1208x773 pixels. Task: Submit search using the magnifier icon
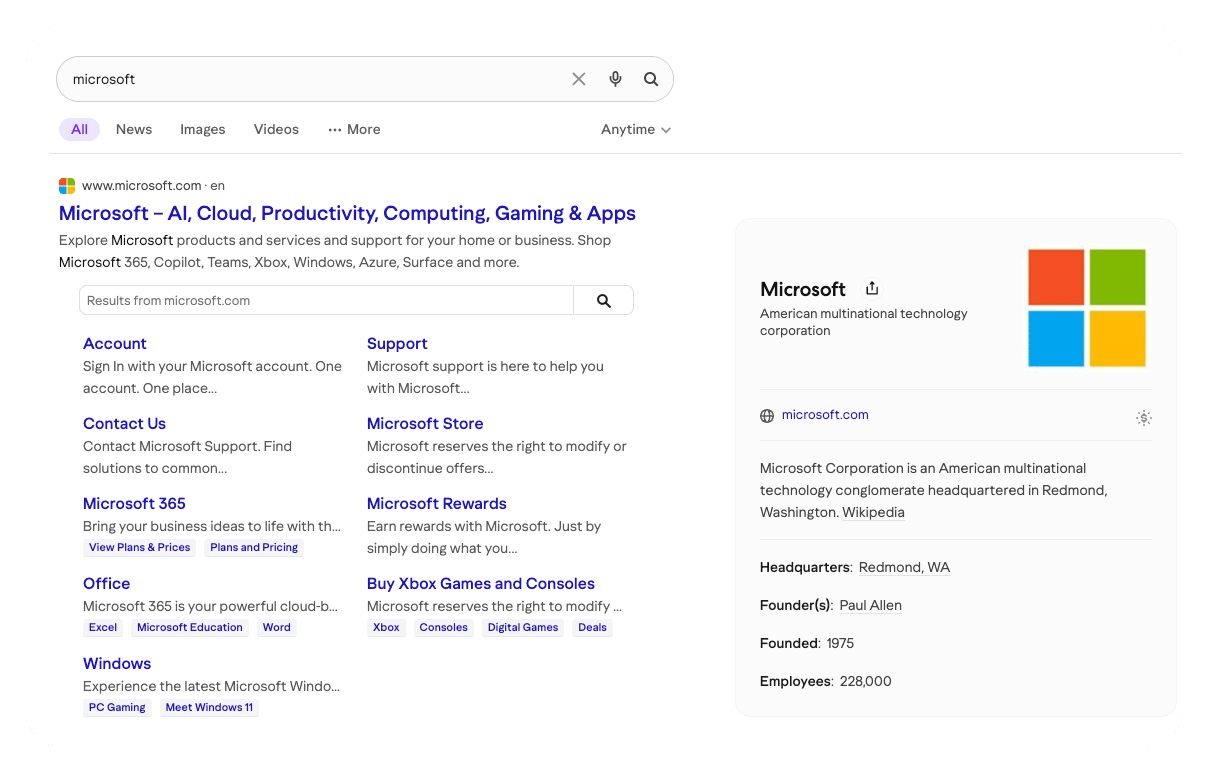tap(651, 79)
